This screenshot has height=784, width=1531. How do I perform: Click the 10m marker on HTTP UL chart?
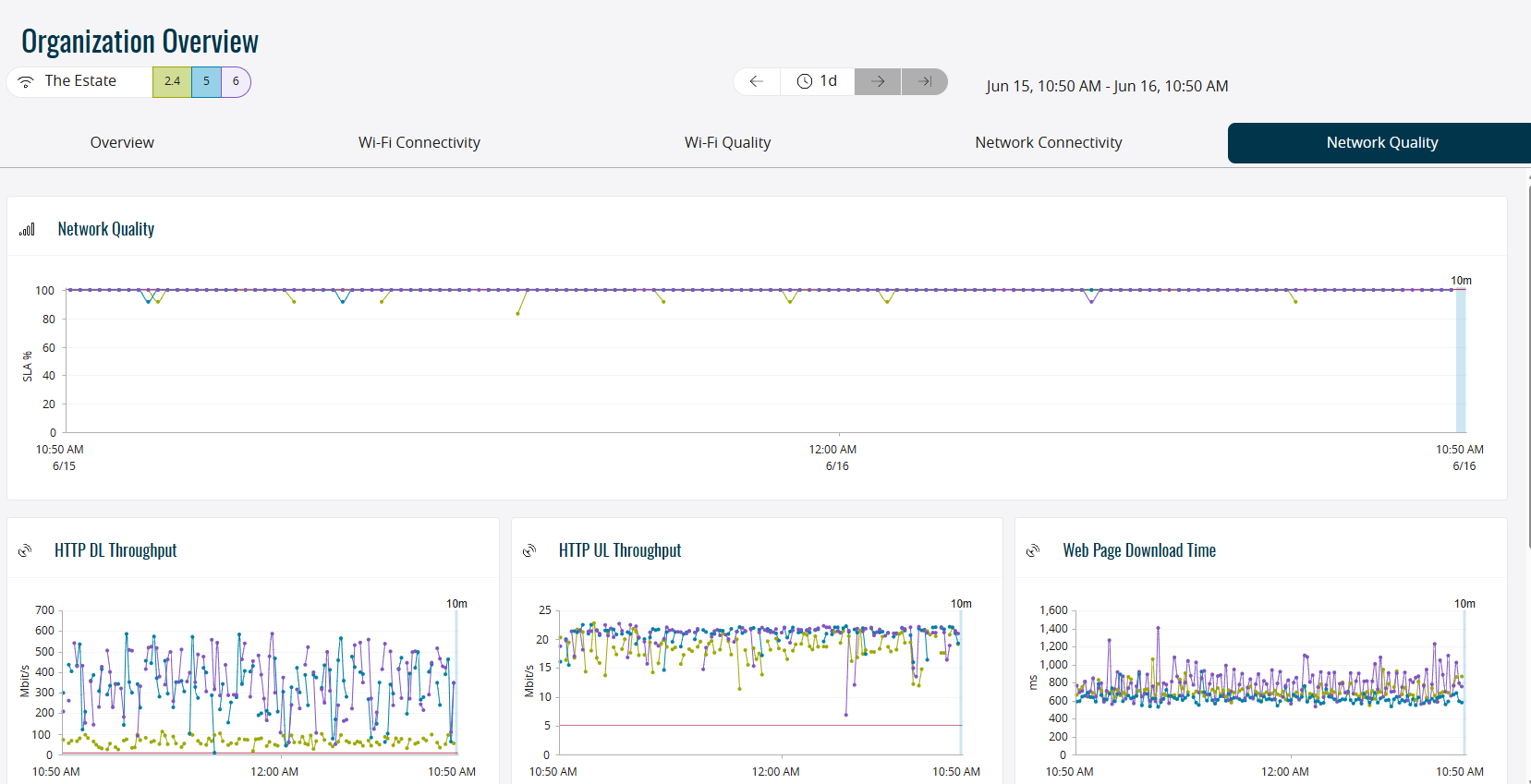pos(961,604)
